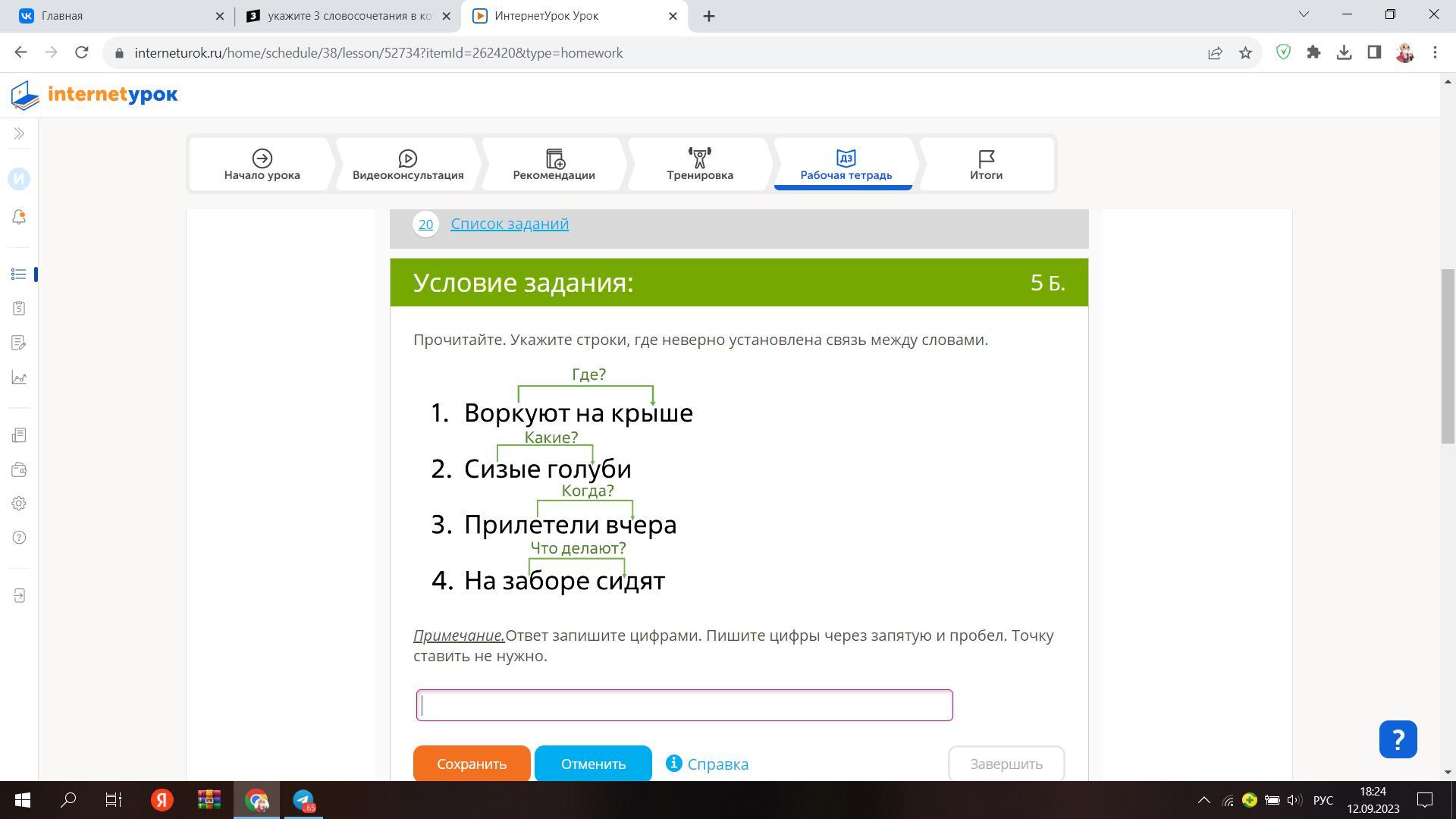Expand the left sidebar with chevrons

19,134
